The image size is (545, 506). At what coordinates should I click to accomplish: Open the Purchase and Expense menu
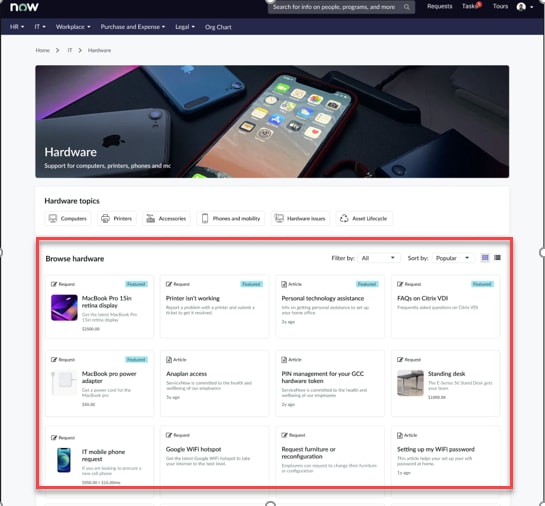coord(133,27)
